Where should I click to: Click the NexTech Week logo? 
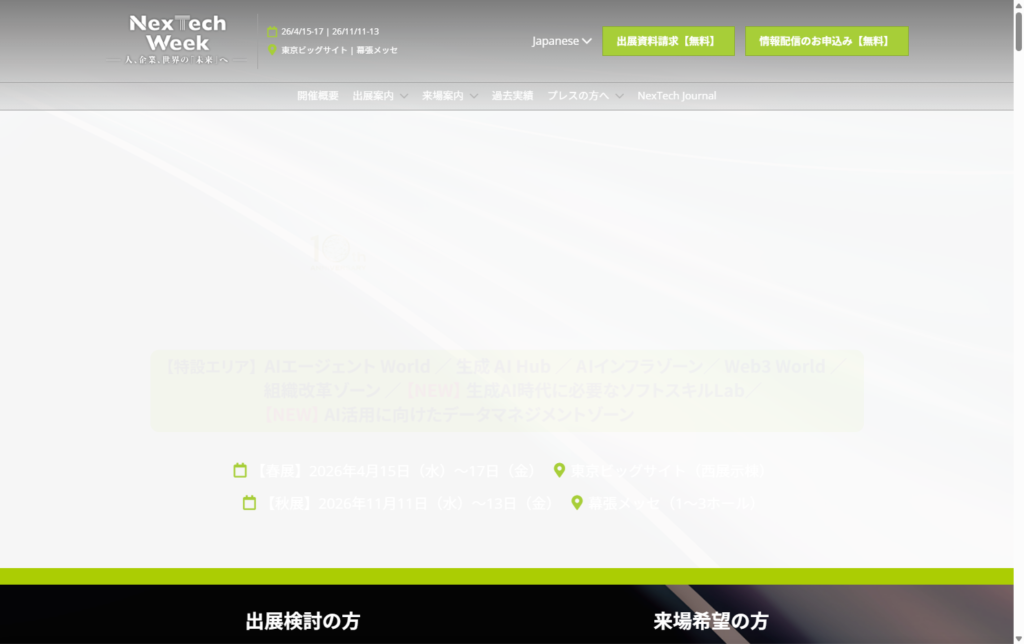[x=178, y=40]
